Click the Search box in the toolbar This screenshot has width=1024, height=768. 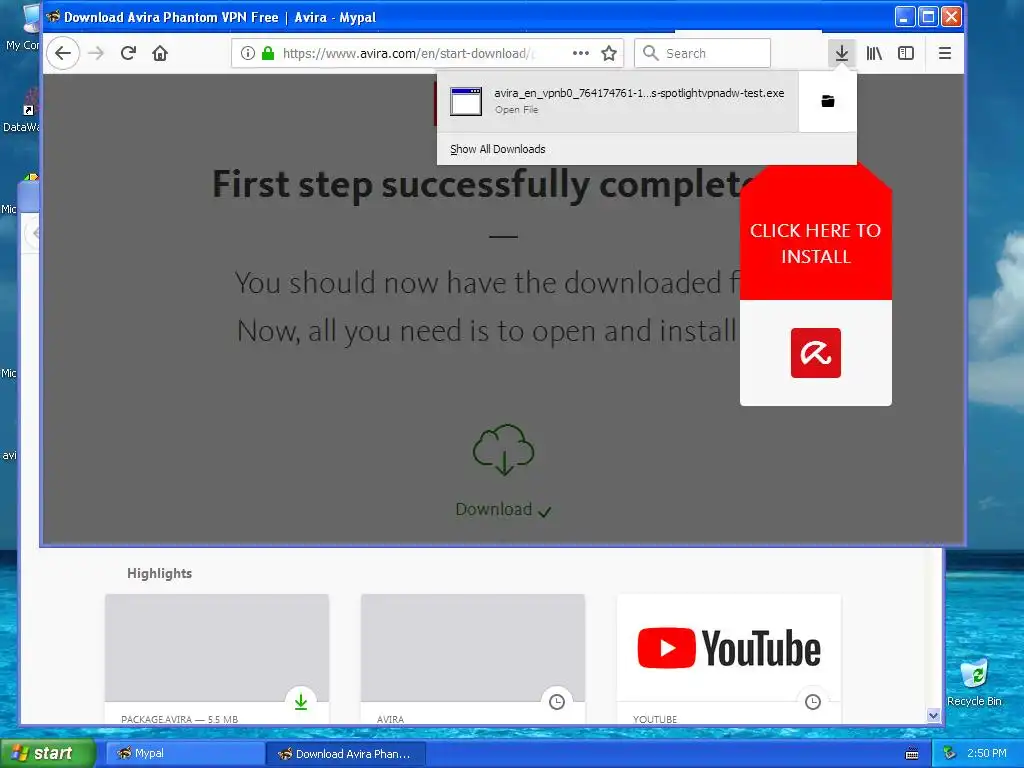point(703,53)
